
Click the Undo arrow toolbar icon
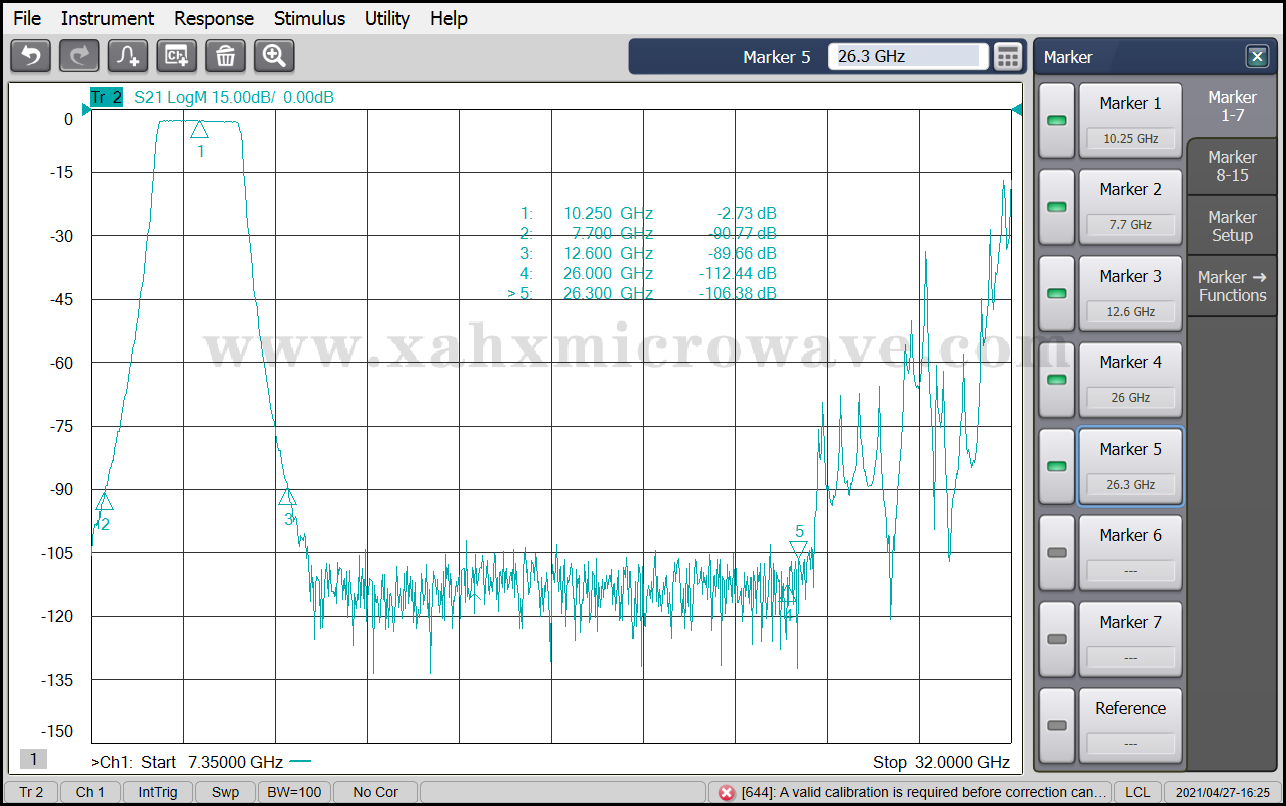pyautogui.click(x=30, y=56)
